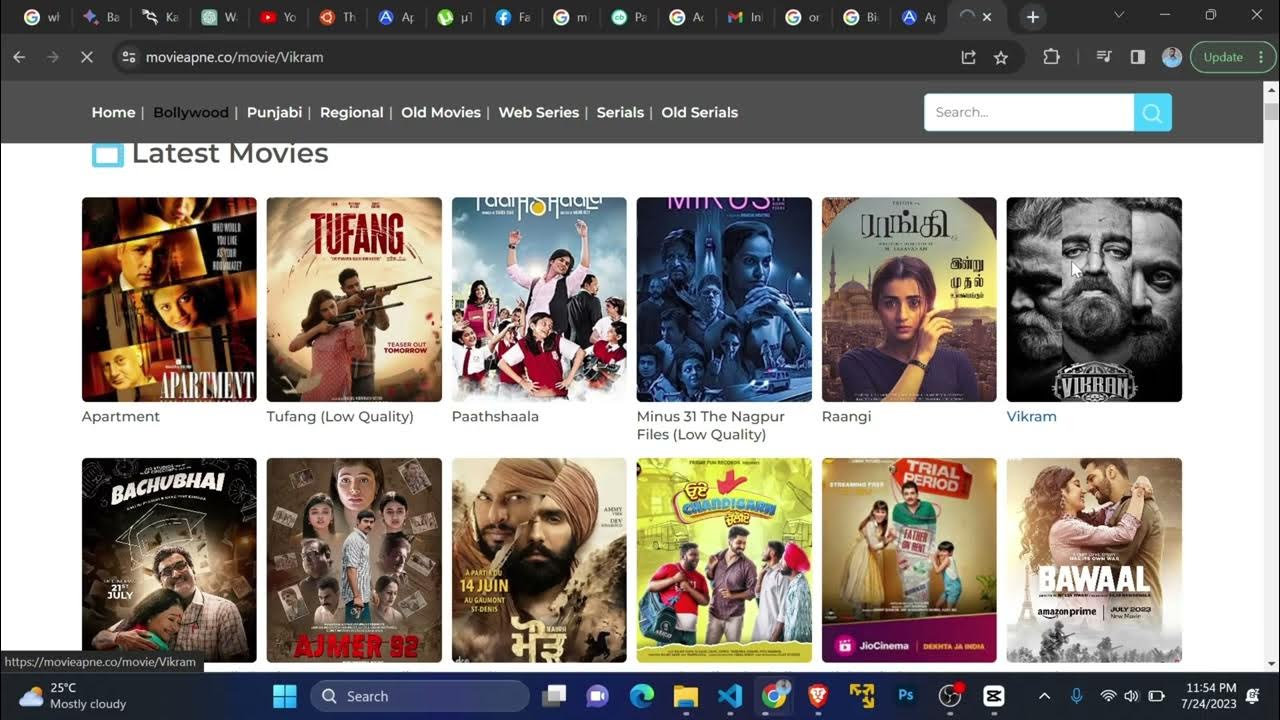Open Task View from taskbar

pos(554,696)
